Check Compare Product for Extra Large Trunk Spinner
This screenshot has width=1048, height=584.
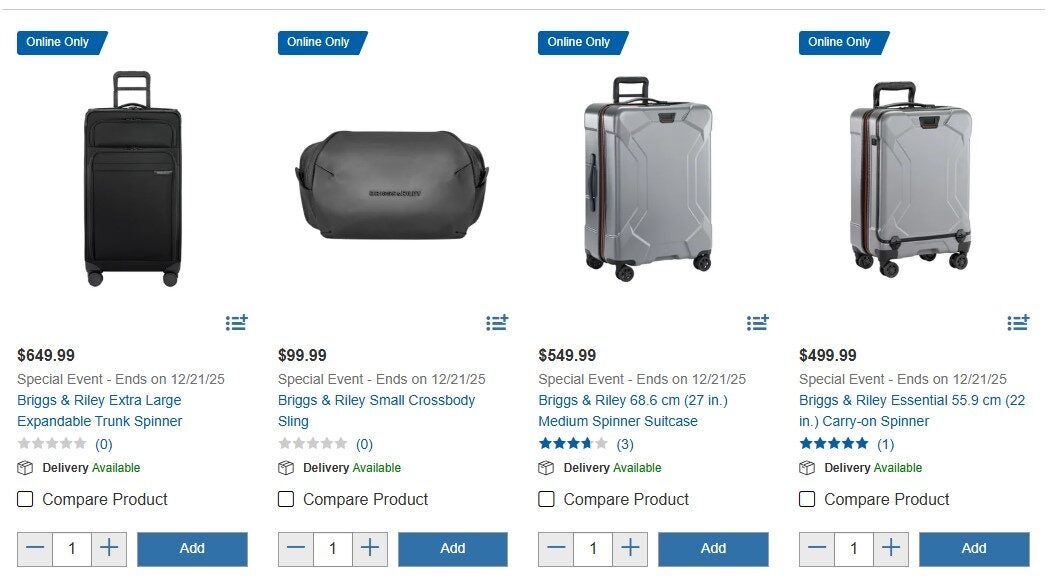click(x=26, y=499)
